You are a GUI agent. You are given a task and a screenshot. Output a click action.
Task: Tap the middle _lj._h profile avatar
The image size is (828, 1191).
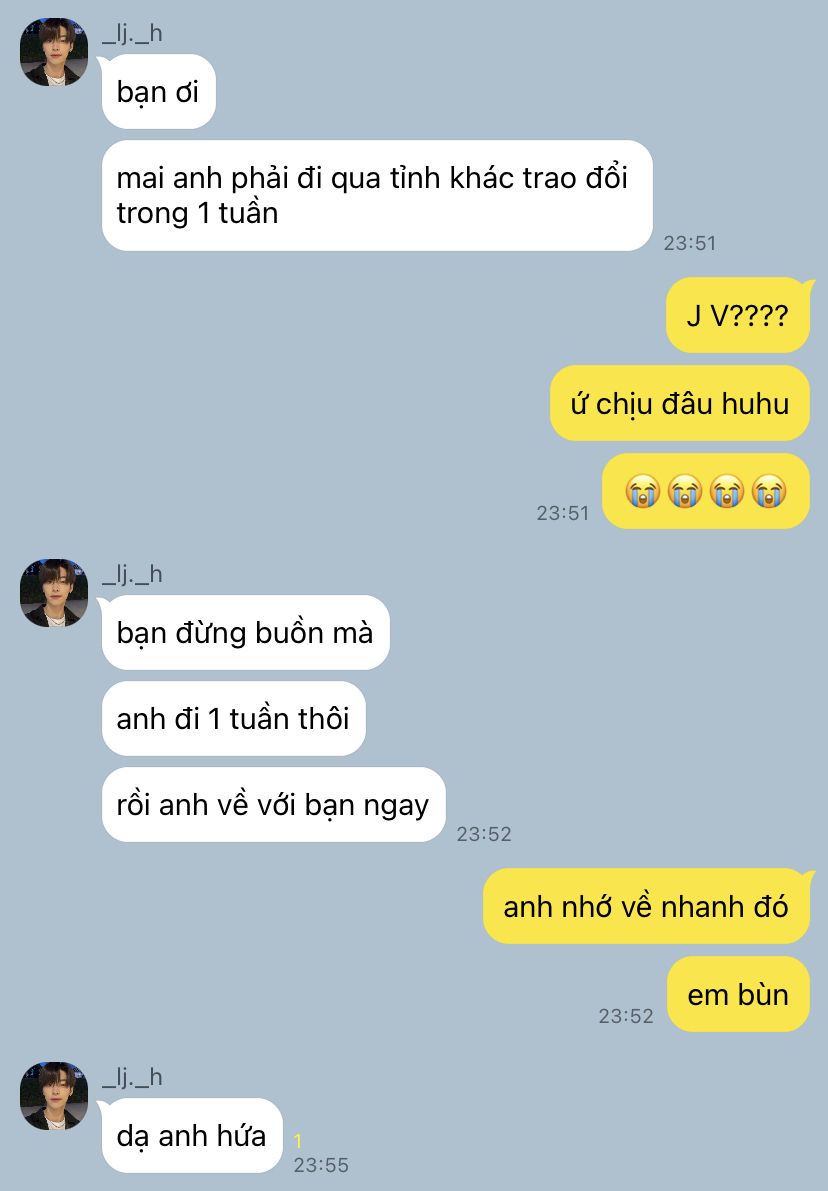54,592
